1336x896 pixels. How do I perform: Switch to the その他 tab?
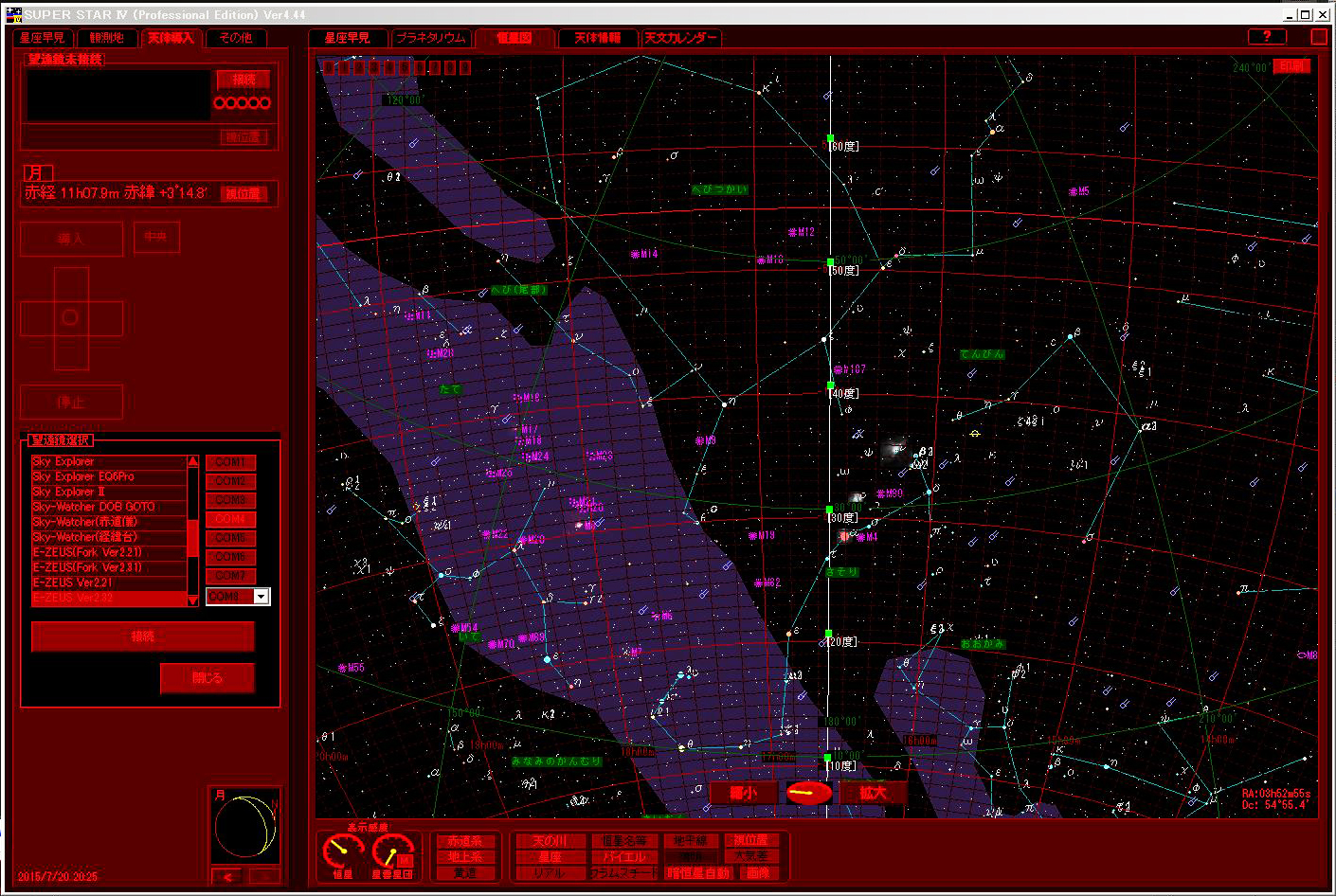236,38
